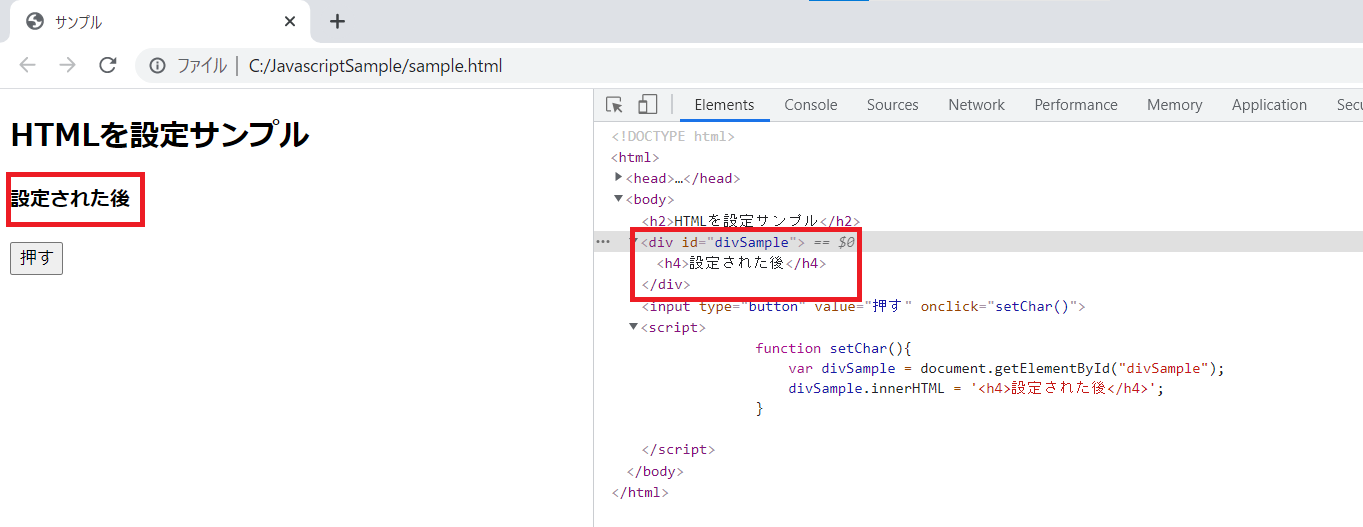Click the function setChar(){ code line
This screenshot has height=527, width=1363.
(x=835, y=348)
